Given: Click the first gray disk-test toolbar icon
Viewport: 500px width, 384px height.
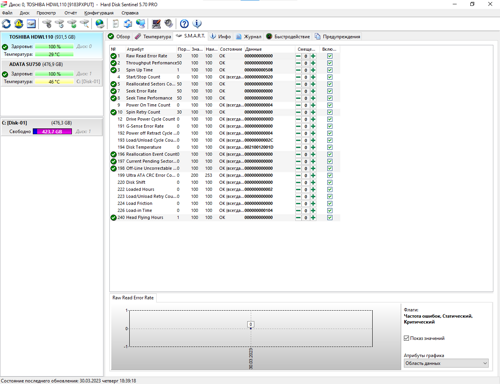Looking at the screenshot, I should (x=47, y=24).
